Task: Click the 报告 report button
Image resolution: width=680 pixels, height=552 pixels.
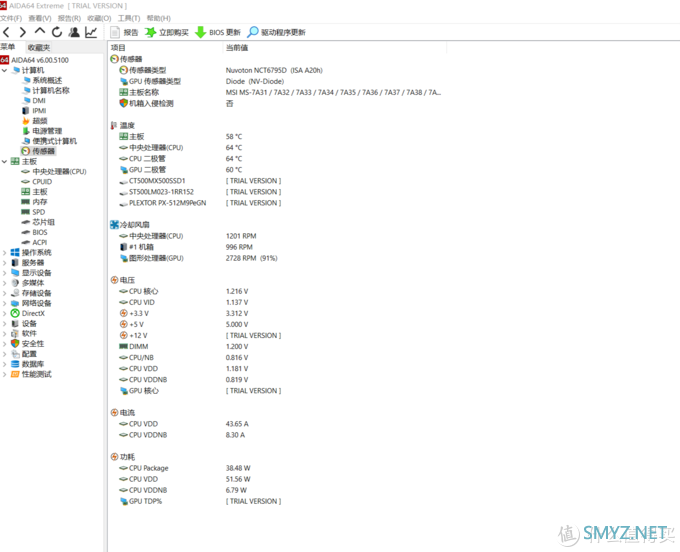Action: (x=124, y=33)
